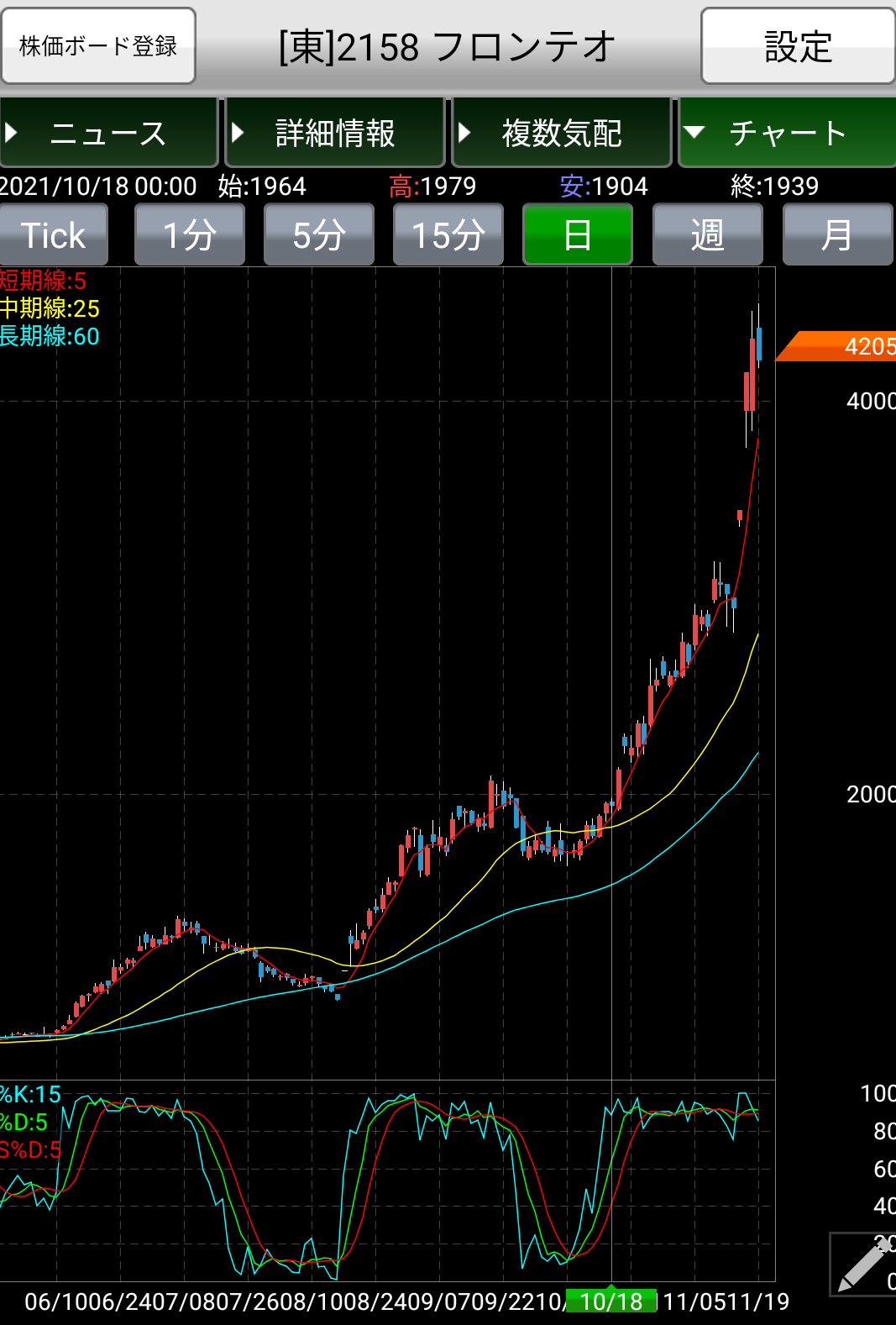Screen dimensions: 896x1325
Task: Expand the 詳細情報 section
Action: pos(335,133)
